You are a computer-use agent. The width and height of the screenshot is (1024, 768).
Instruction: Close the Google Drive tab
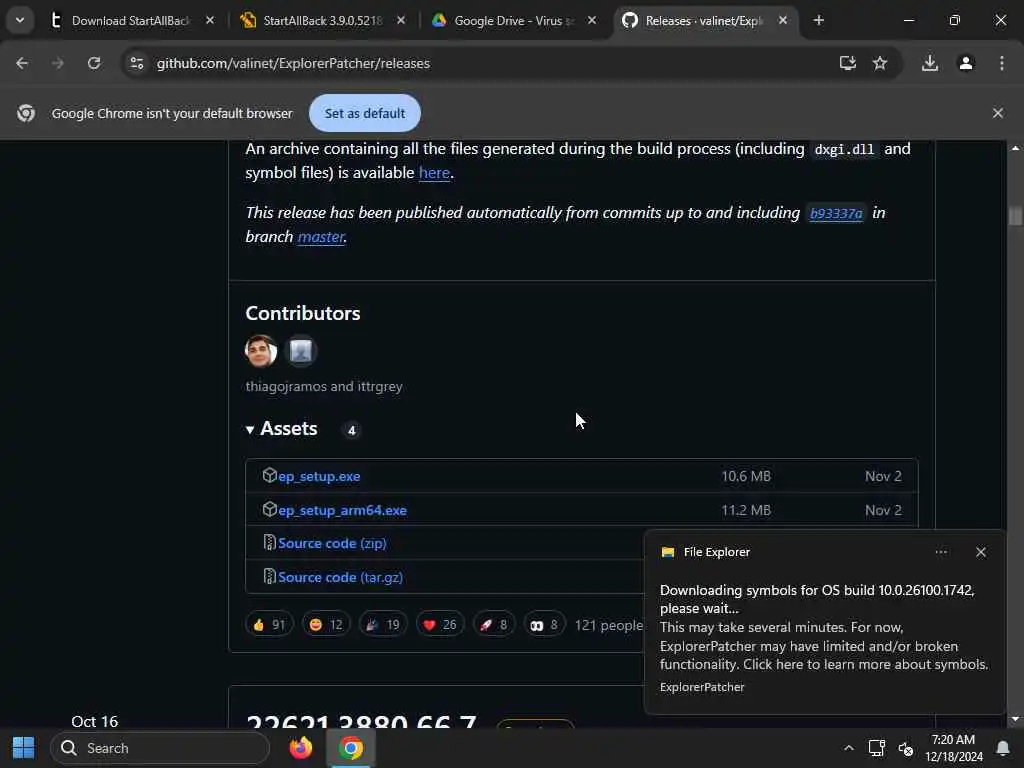(x=592, y=21)
